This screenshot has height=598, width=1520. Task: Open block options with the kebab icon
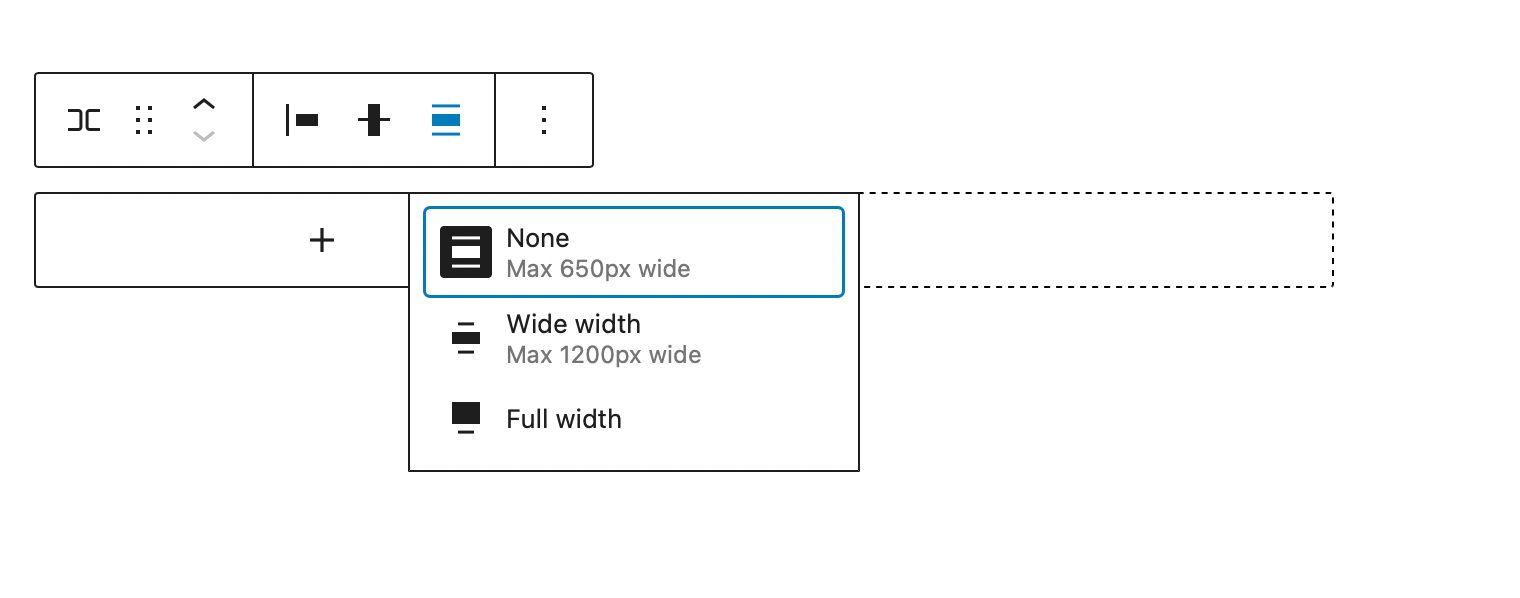click(x=543, y=120)
